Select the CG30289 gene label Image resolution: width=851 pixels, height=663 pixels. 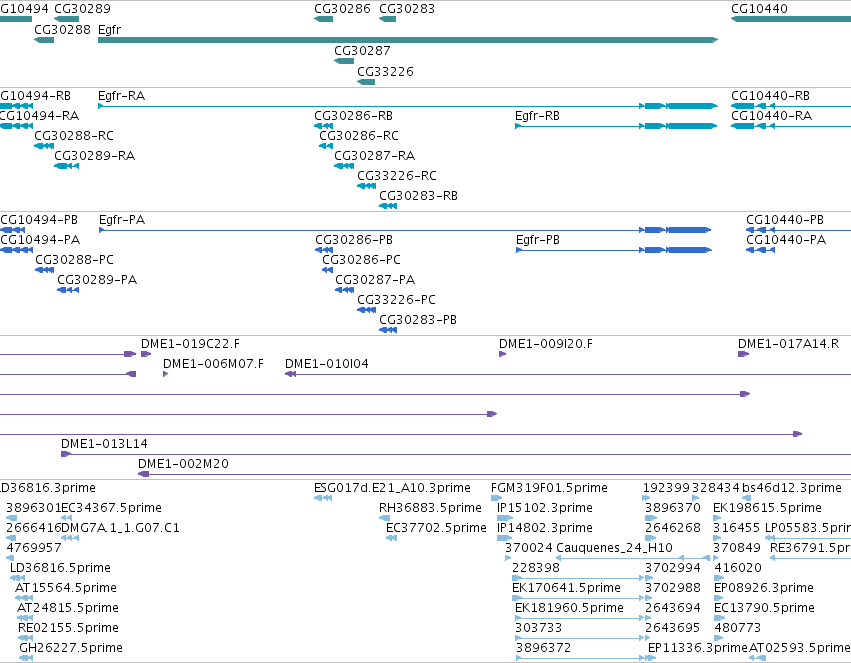coord(82,9)
